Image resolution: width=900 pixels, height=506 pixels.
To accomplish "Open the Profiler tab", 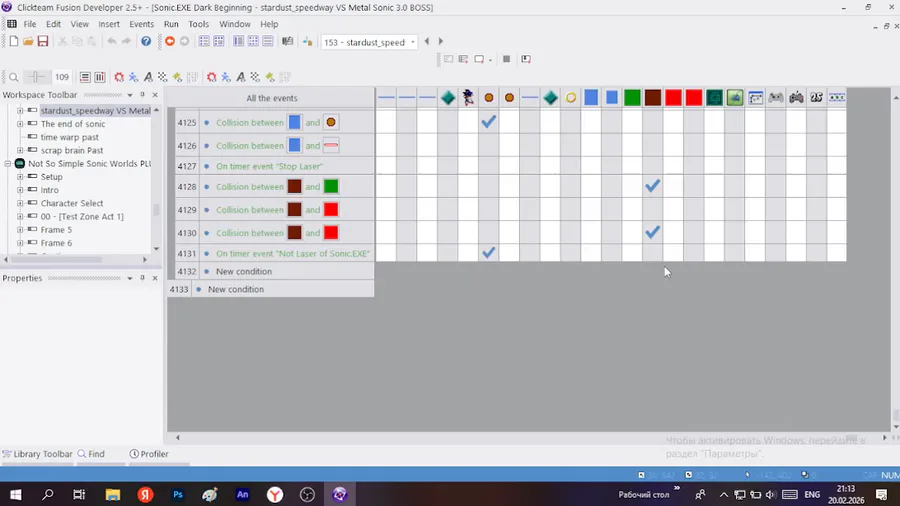I will 149,454.
